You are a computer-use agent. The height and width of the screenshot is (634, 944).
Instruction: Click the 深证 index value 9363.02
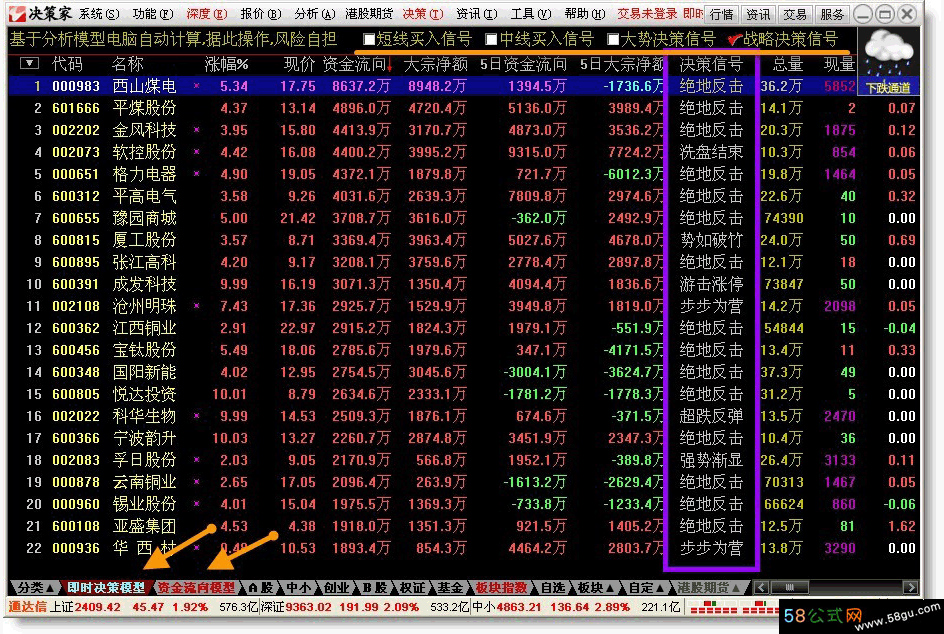click(x=309, y=607)
